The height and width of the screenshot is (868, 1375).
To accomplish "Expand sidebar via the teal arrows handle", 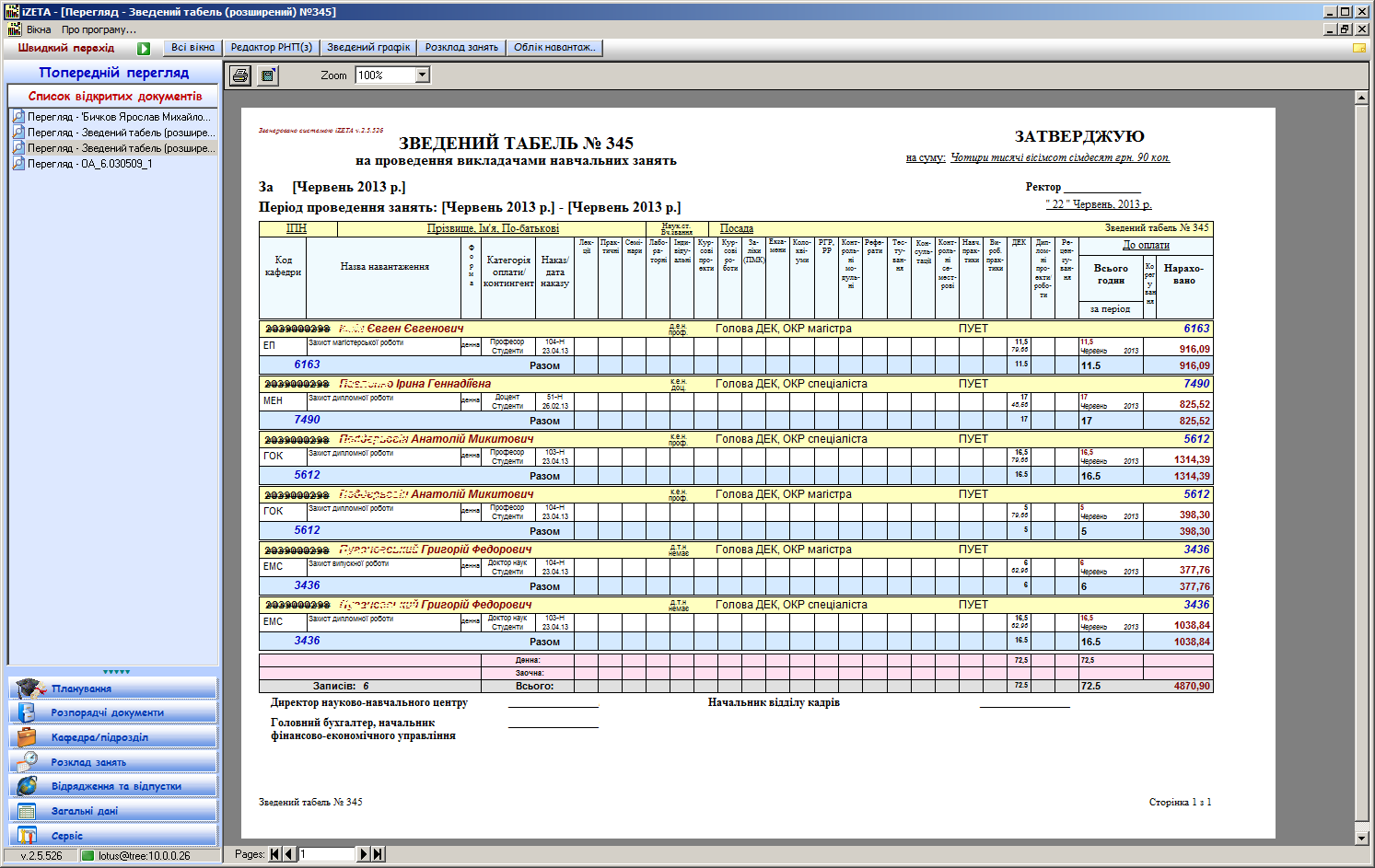I will pyautogui.click(x=116, y=672).
